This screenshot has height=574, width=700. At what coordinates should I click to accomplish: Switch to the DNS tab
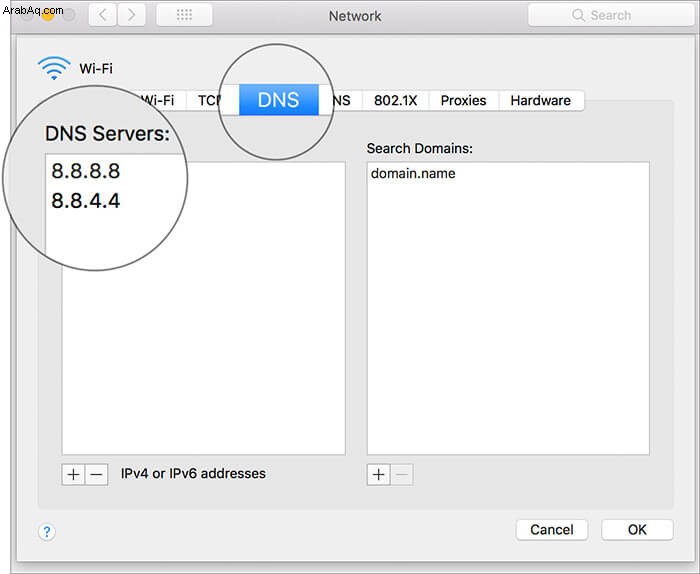[x=279, y=100]
